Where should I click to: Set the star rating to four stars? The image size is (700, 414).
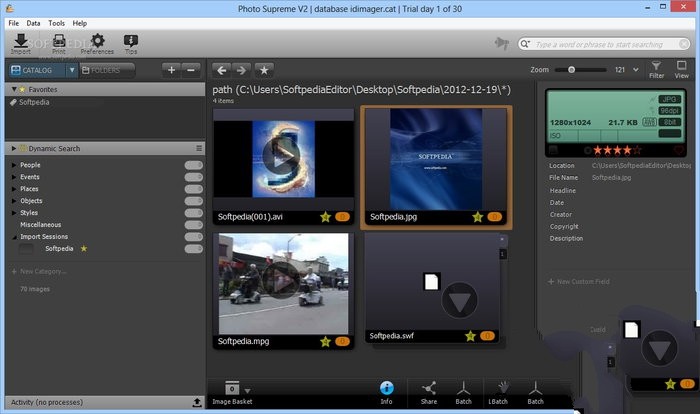(x=628, y=150)
